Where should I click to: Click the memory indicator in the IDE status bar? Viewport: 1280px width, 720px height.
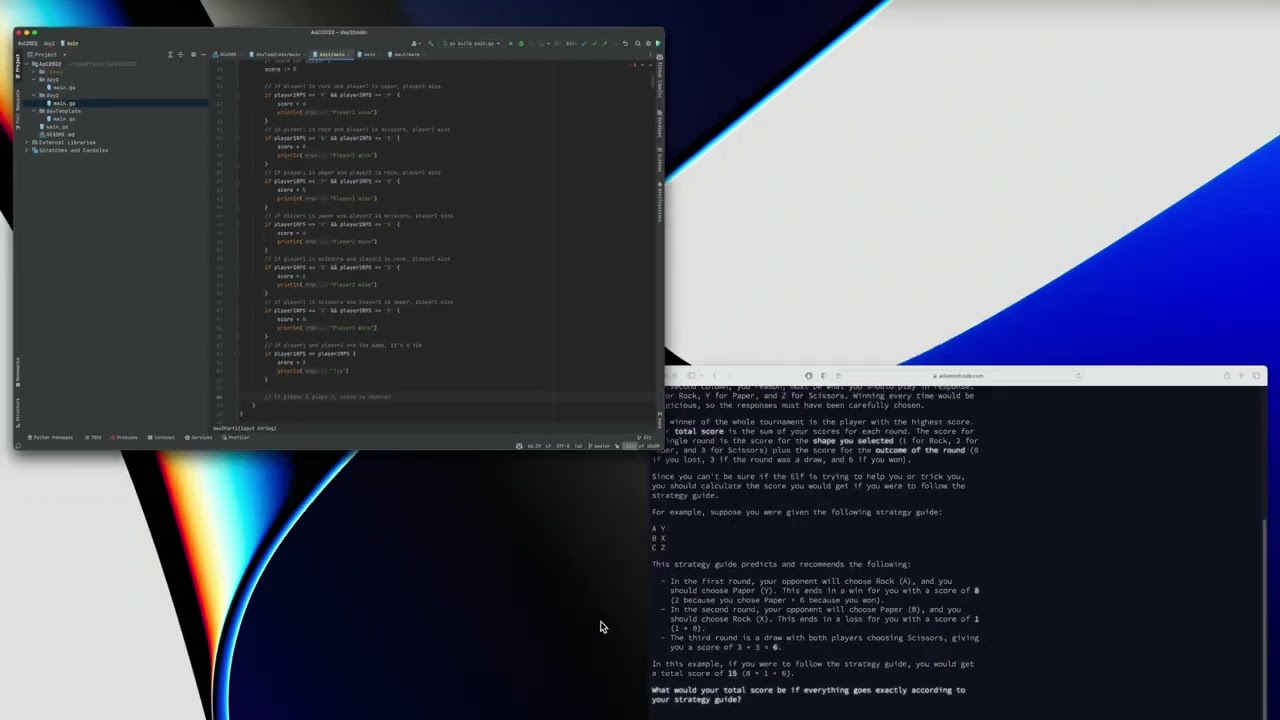point(640,446)
